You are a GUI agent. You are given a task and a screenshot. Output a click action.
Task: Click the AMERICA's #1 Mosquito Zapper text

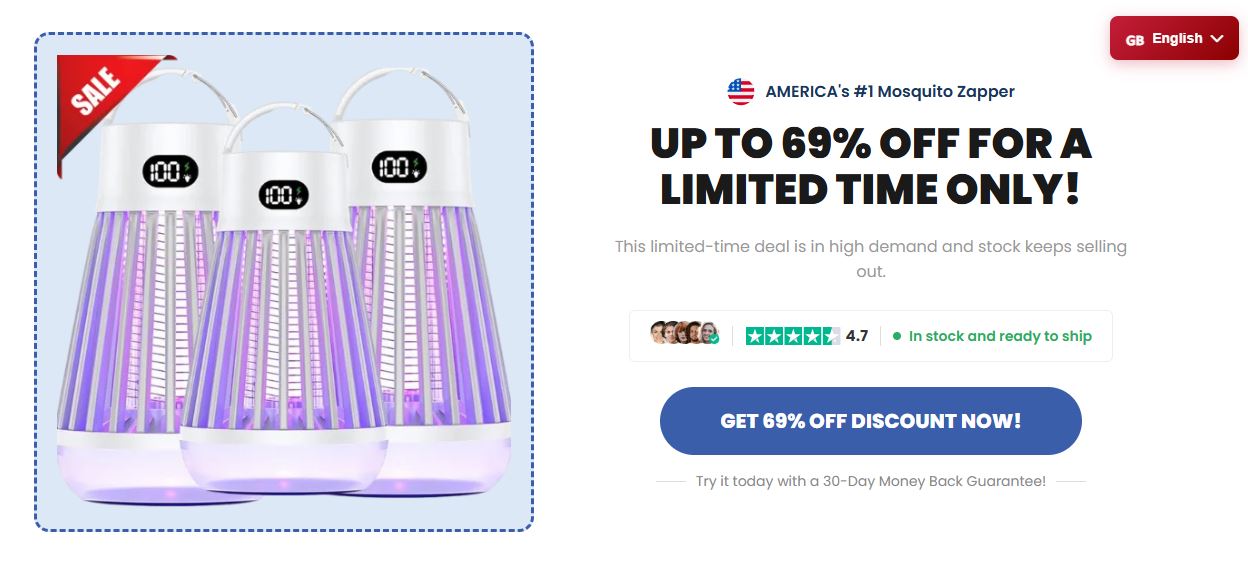(890, 92)
